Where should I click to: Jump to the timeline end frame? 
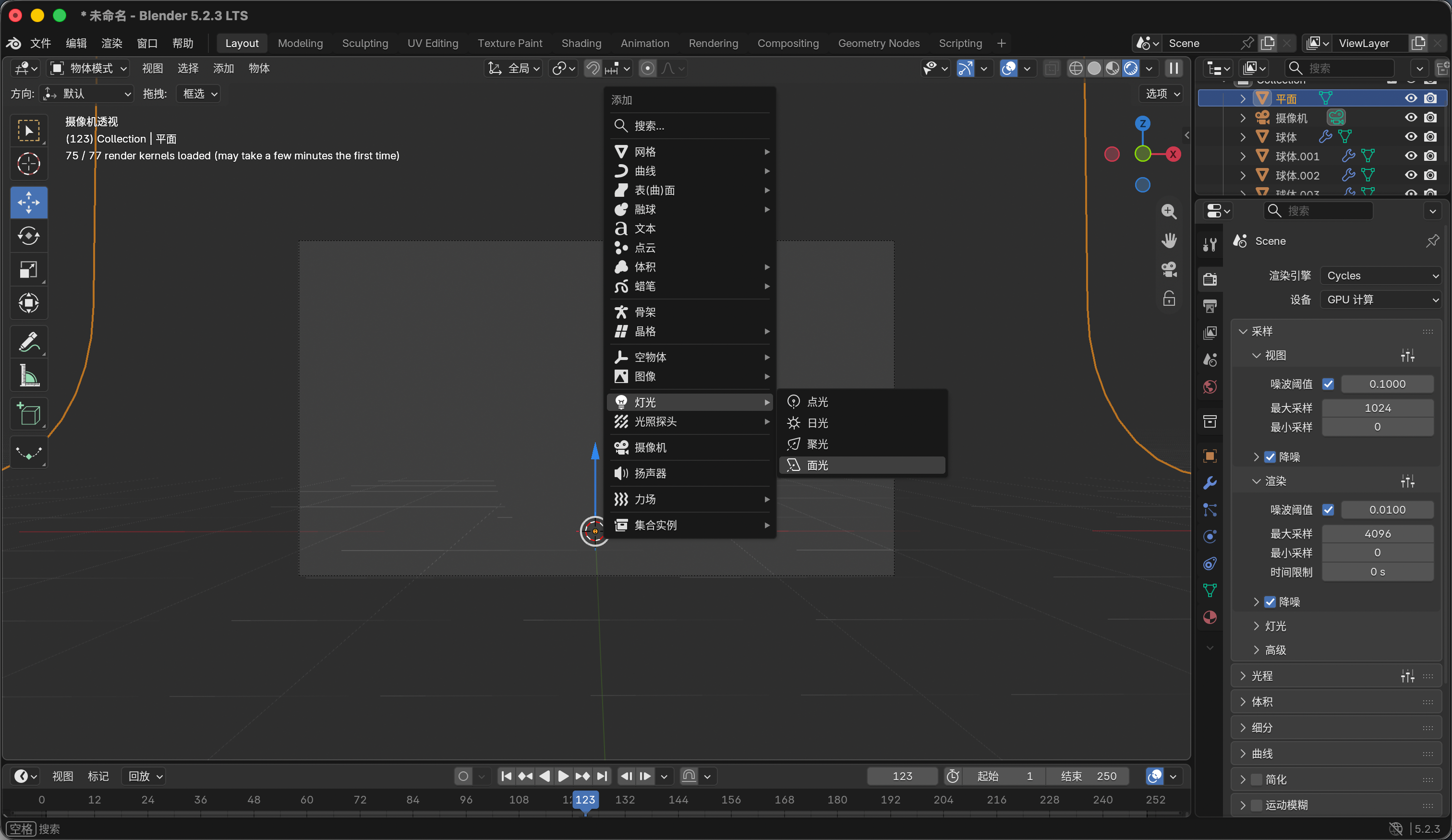(602, 776)
